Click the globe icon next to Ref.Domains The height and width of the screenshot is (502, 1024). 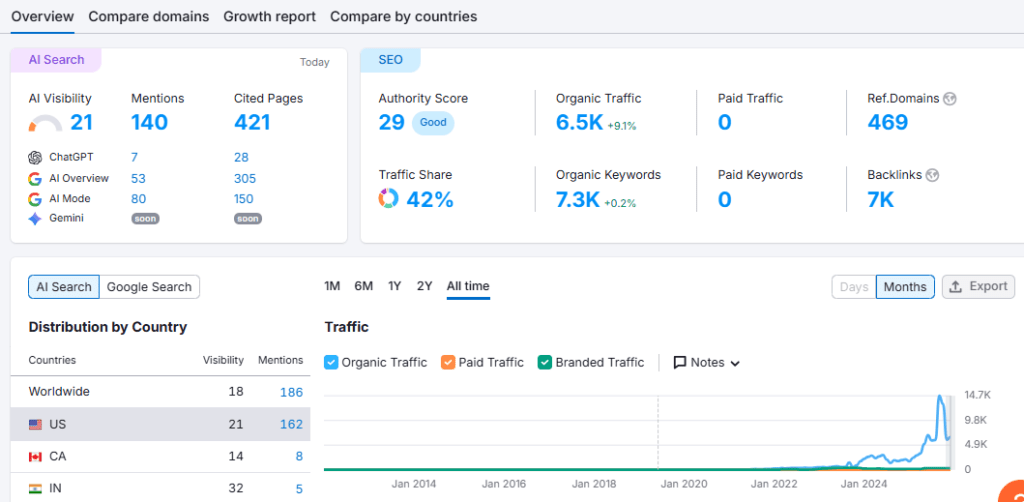tap(950, 99)
